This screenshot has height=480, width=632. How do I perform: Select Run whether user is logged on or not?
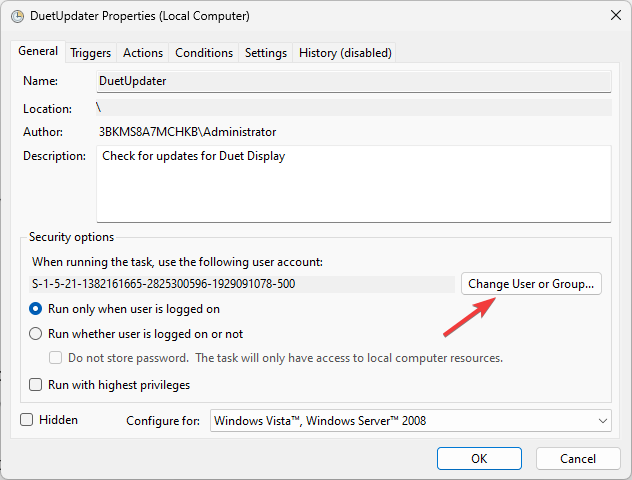point(37,334)
